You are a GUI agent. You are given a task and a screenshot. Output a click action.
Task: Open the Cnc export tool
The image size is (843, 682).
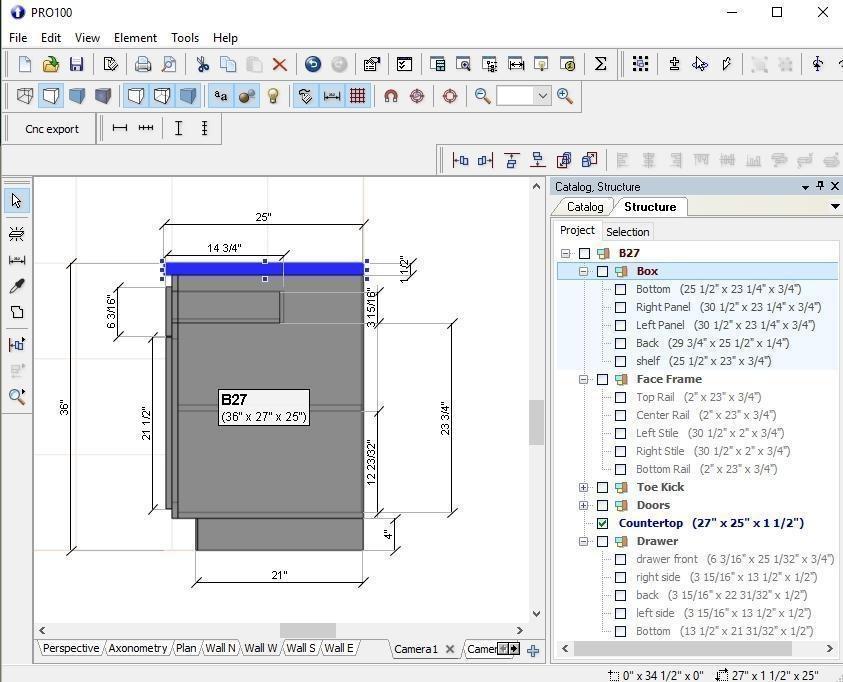(x=50, y=128)
